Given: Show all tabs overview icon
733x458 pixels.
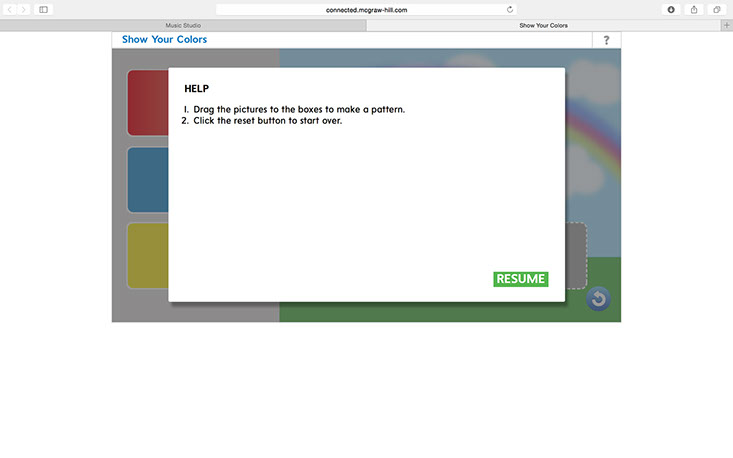Looking at the screenshot, I should (717, 9).
